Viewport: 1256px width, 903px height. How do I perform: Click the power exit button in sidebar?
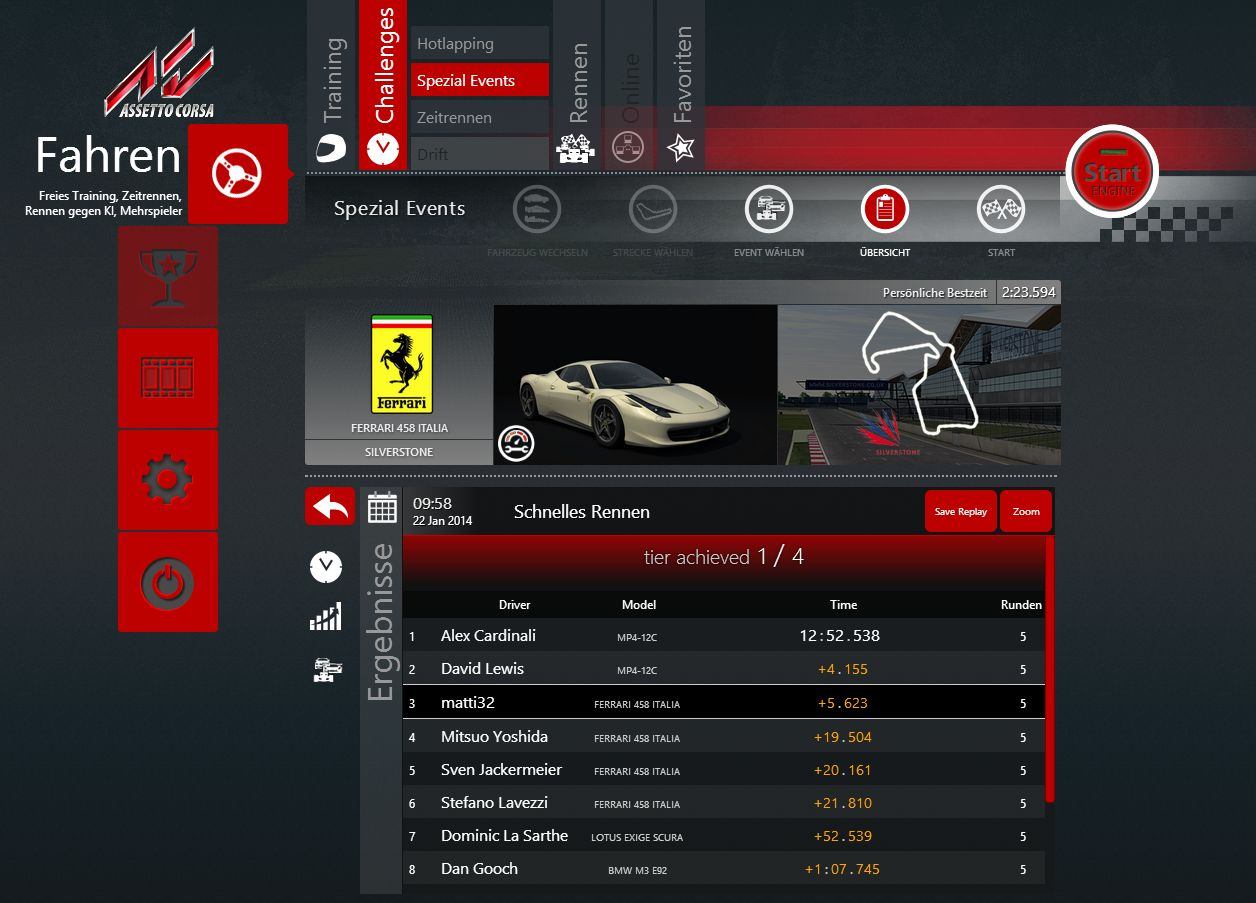168,582
